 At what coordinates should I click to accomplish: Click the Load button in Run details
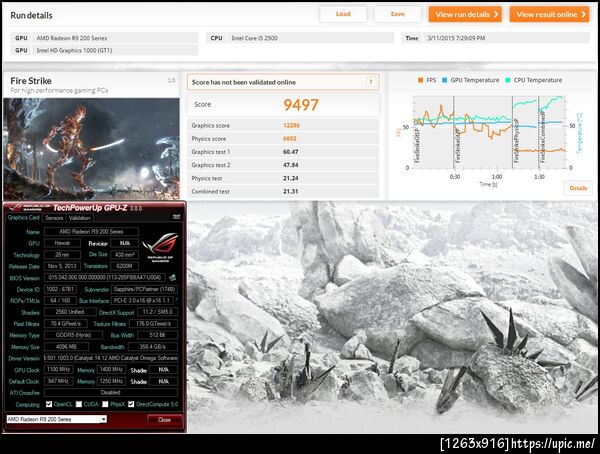click(x=343, y=14)
